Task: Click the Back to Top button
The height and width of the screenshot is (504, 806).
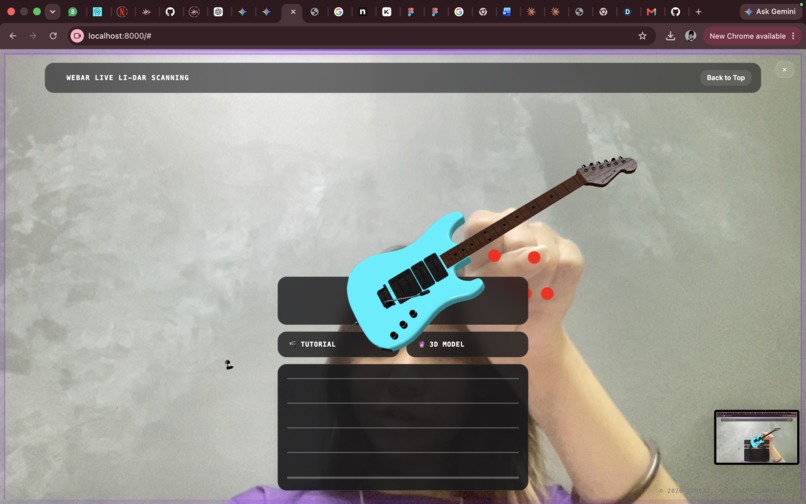Action: pos(725,78)
